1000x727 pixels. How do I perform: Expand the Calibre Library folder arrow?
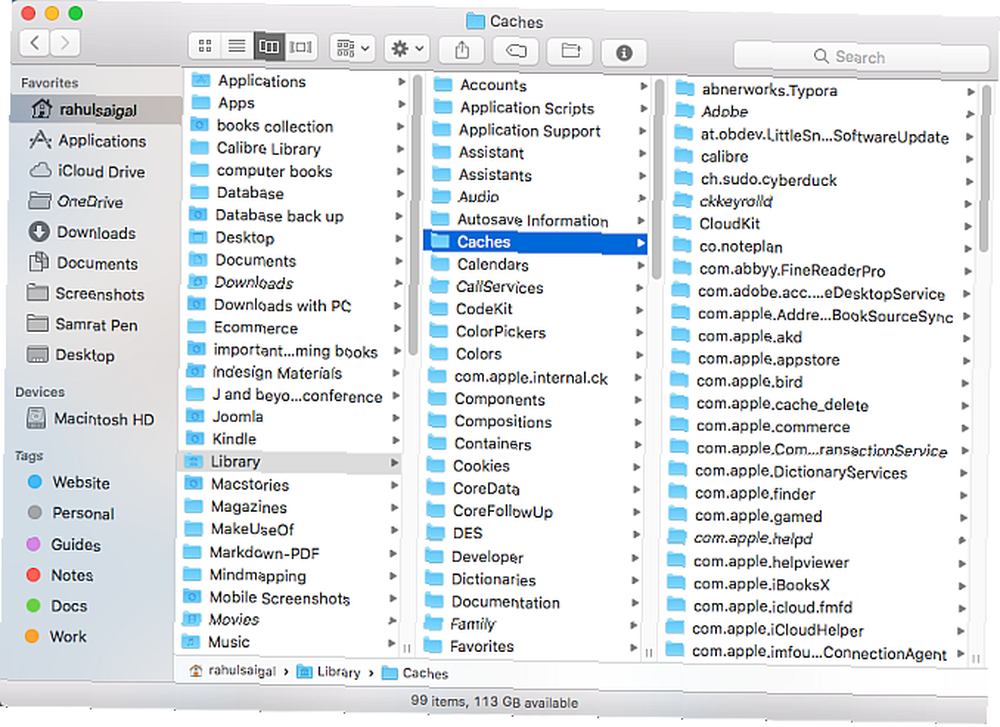click(401, 149)
